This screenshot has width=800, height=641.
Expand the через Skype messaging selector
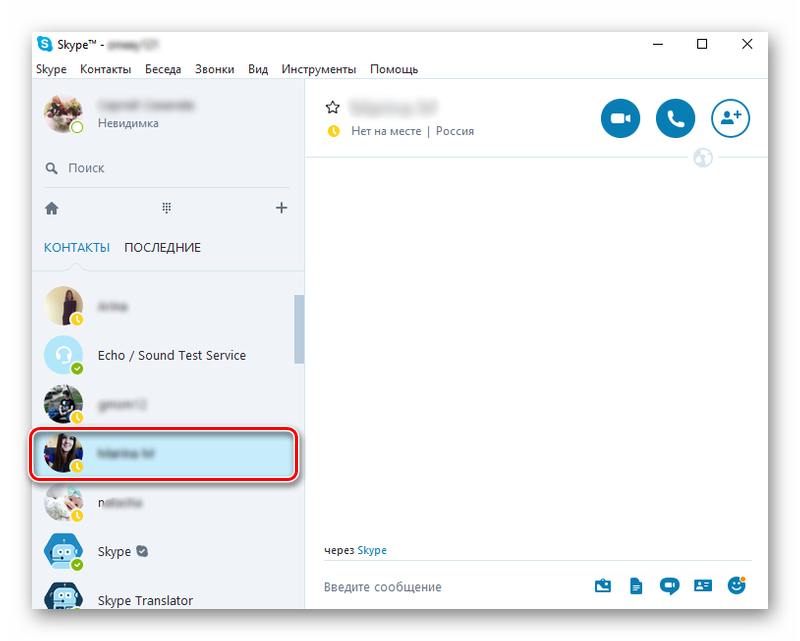(x=371, y=550)
